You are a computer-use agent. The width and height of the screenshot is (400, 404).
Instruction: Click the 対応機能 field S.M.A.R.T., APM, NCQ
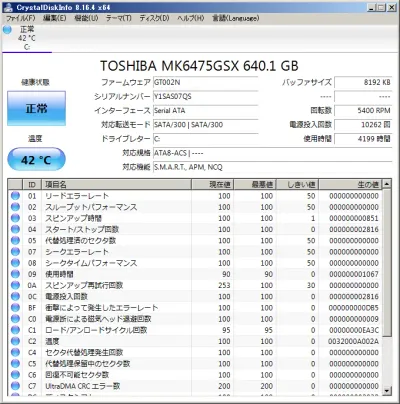pyautogui.click(x=272, y=167)
